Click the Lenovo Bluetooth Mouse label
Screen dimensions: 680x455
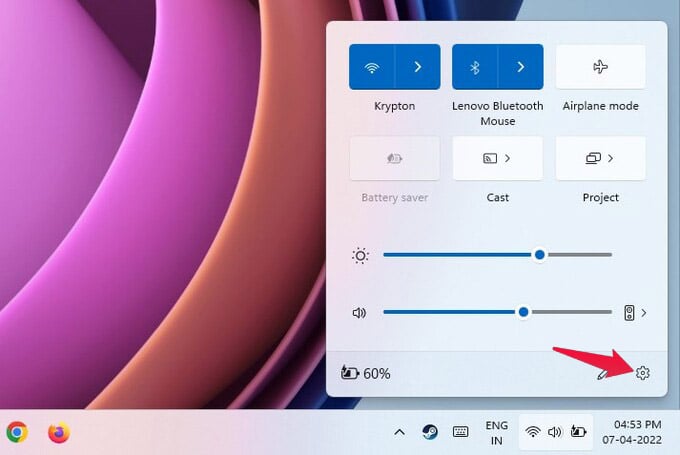[497, 113]
